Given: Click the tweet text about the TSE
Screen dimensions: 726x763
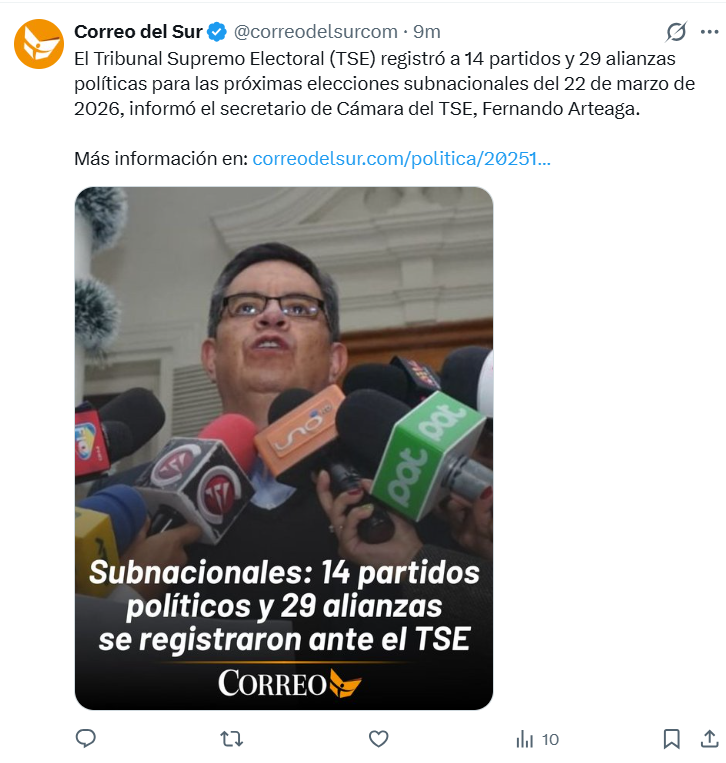Looking at the screenshot, I should pyautogui.click(x=384, y=84).
